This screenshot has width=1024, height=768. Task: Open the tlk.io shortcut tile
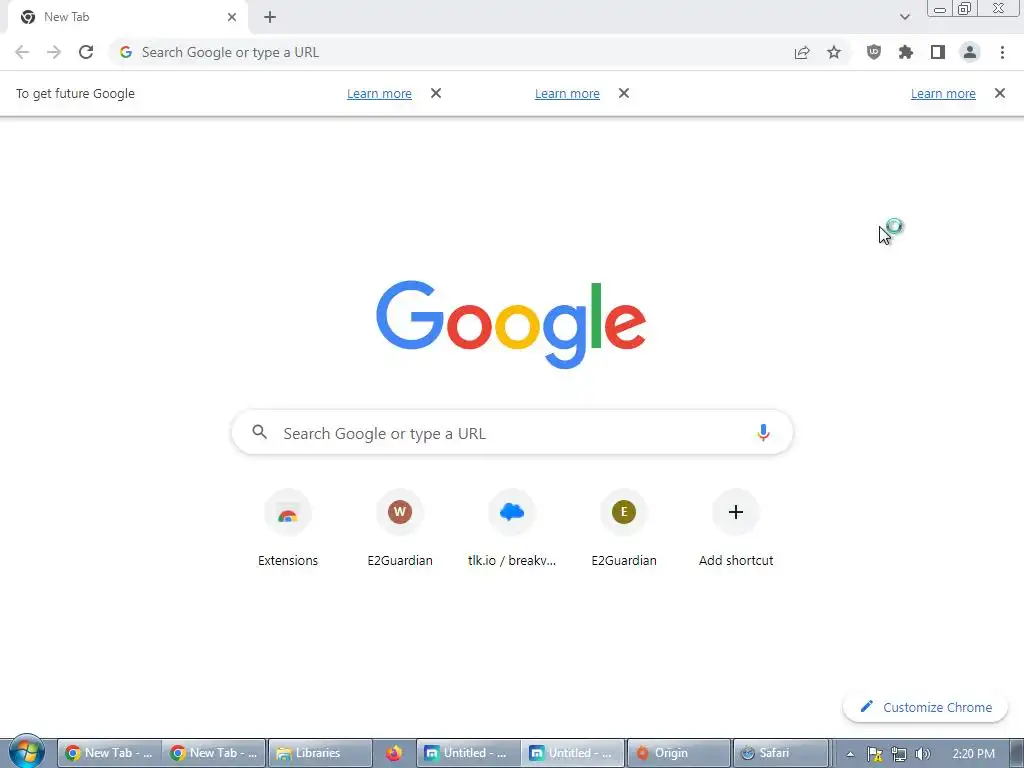pyautogui.click(x=512, y=529)
